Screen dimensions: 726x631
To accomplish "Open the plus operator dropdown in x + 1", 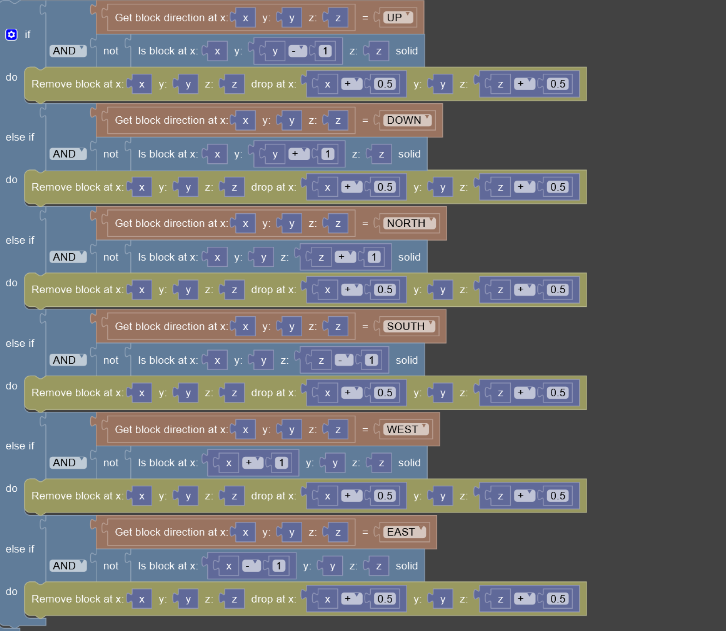I will (253, 463).
